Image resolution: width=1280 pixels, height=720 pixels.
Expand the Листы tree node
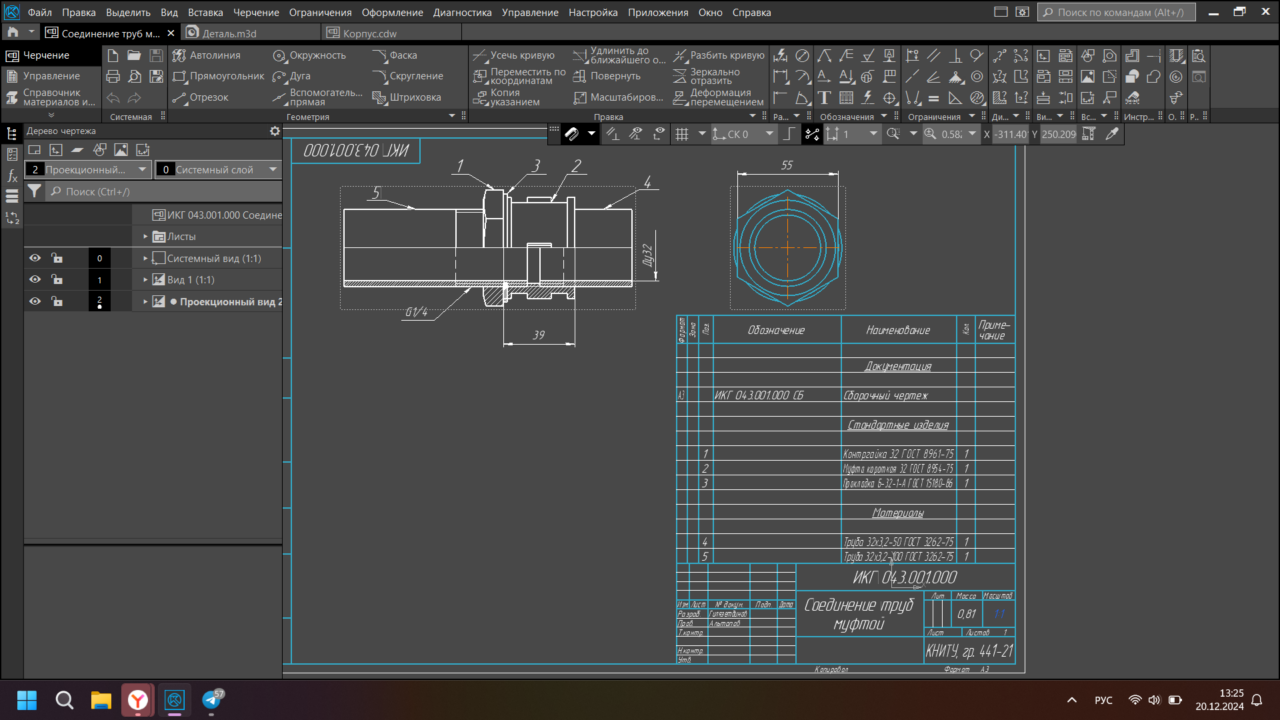146,237
